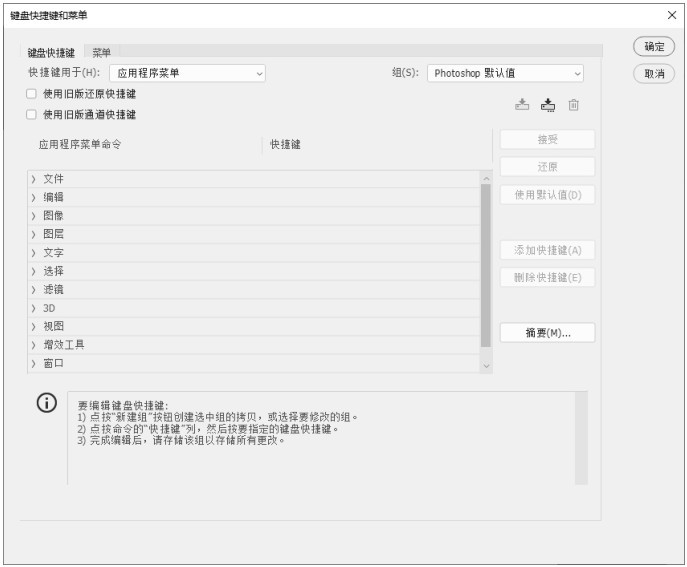
Task: Enable 使用旧版通道快捷键 checkbox
Action: pos(31,115)
